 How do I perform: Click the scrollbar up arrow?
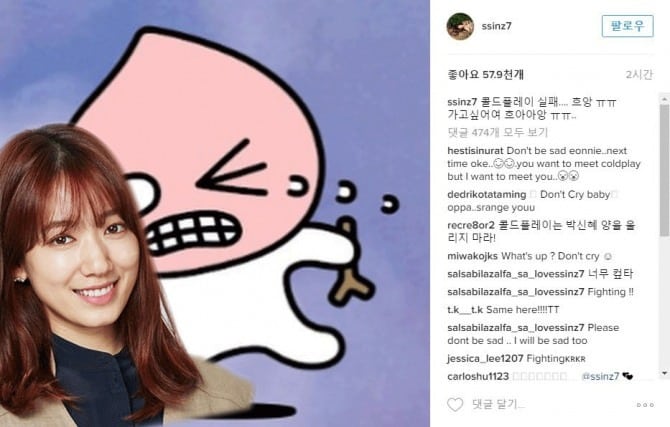tap(664, 99)
